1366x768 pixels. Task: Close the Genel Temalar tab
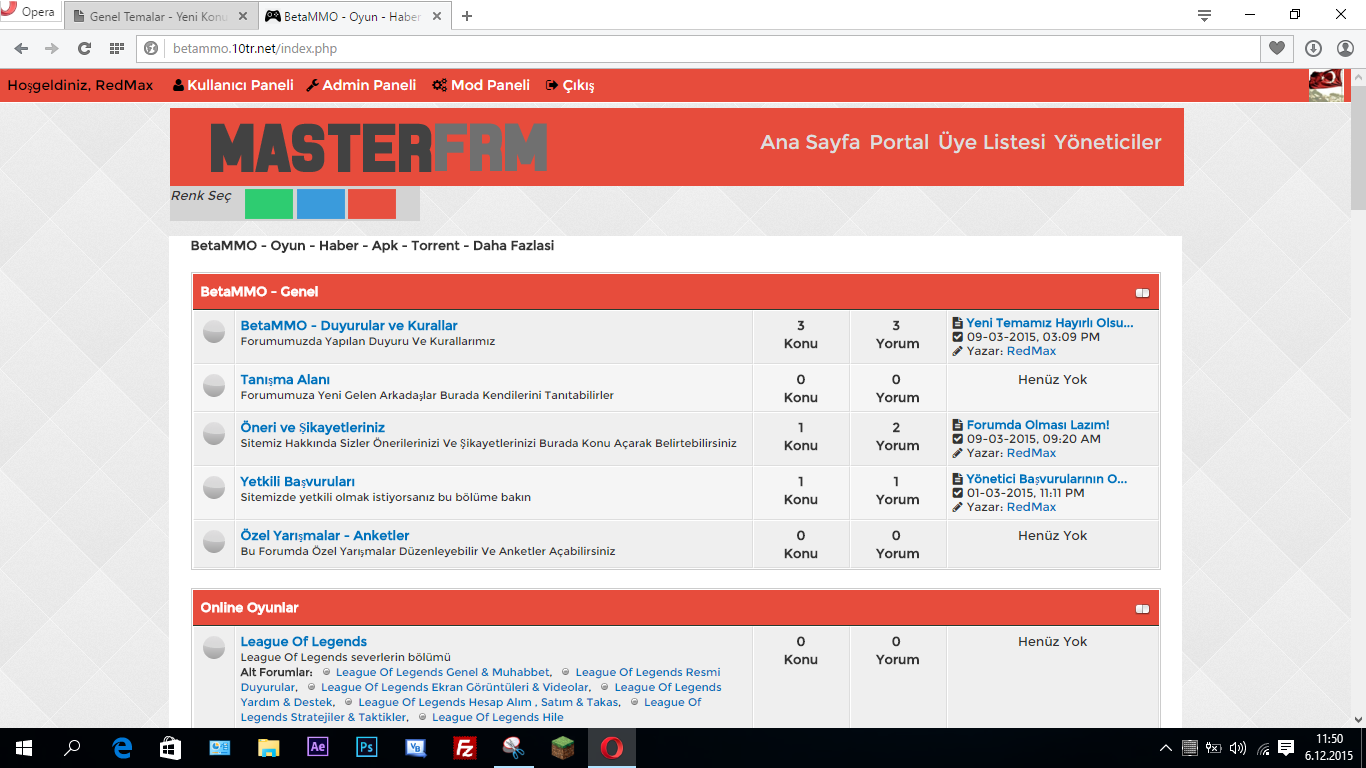[242, 16]
